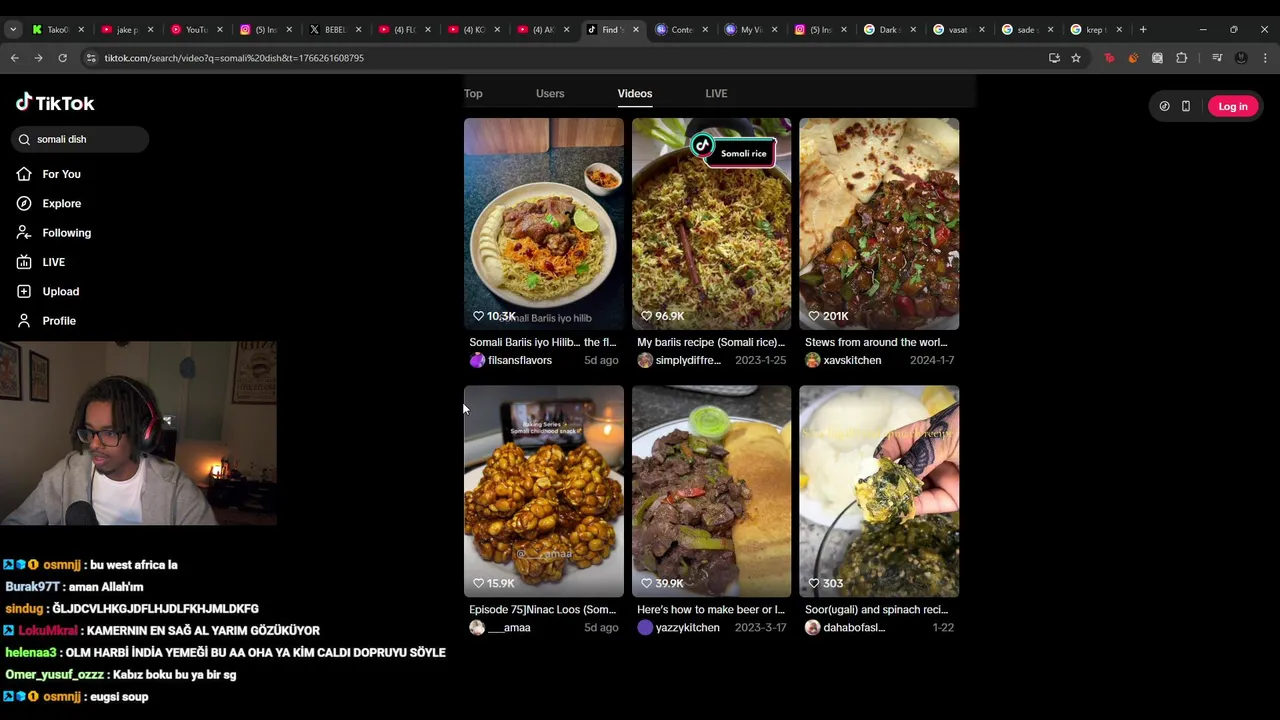
Task: Open the Somali Bariis iyo Hilib title
Action: click(543, 342)
